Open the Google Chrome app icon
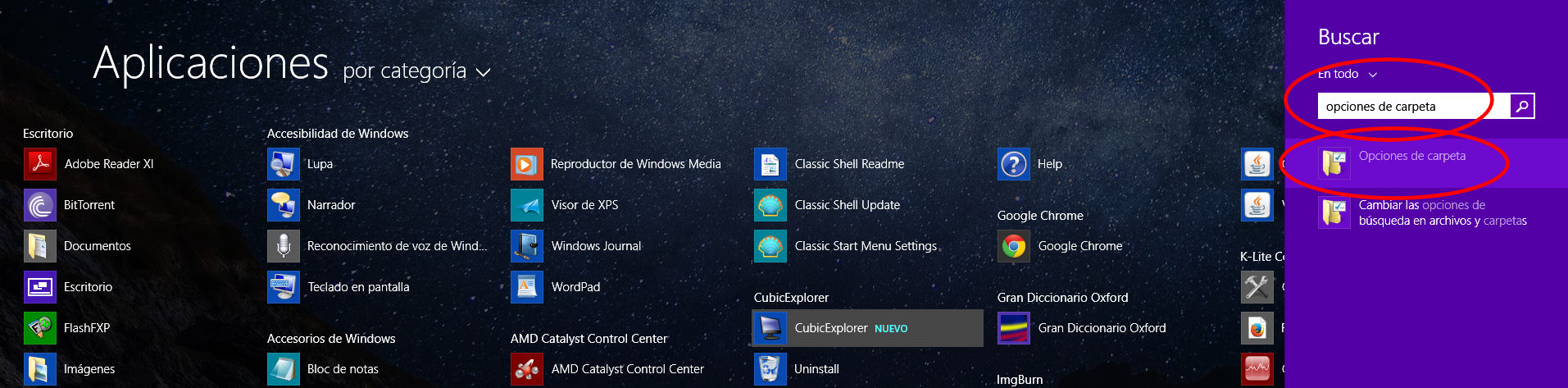This screenshot has height=388, width=1568. 1014,246
